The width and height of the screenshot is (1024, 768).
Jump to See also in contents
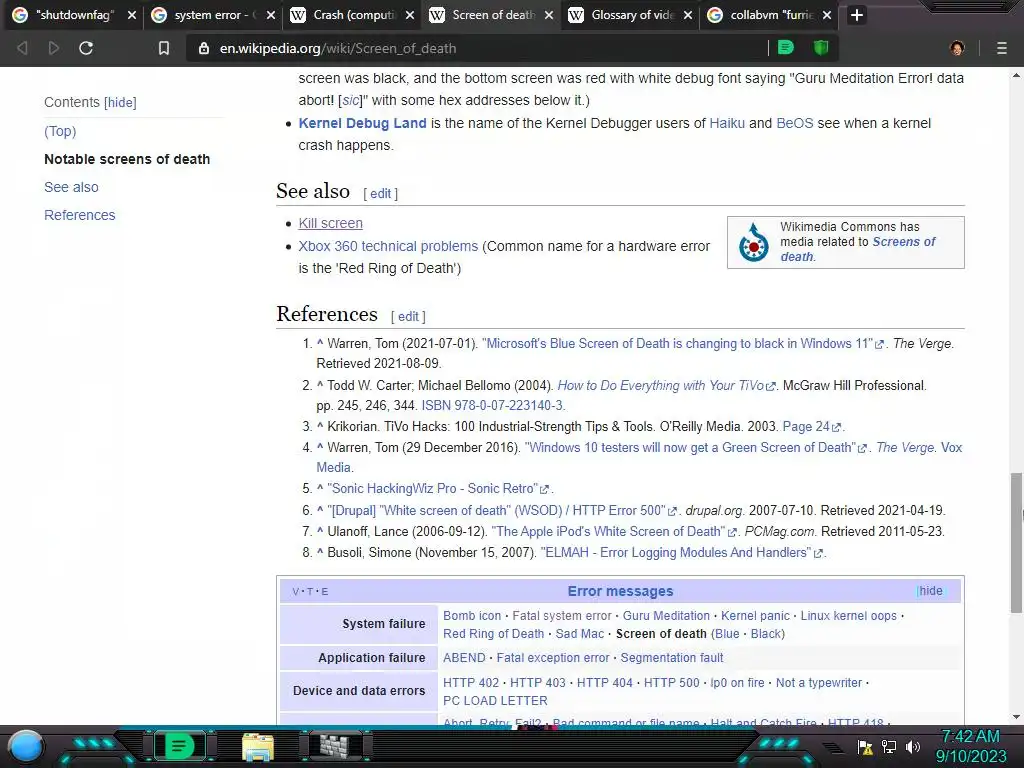pyautogui.click(x=71, y=187)
